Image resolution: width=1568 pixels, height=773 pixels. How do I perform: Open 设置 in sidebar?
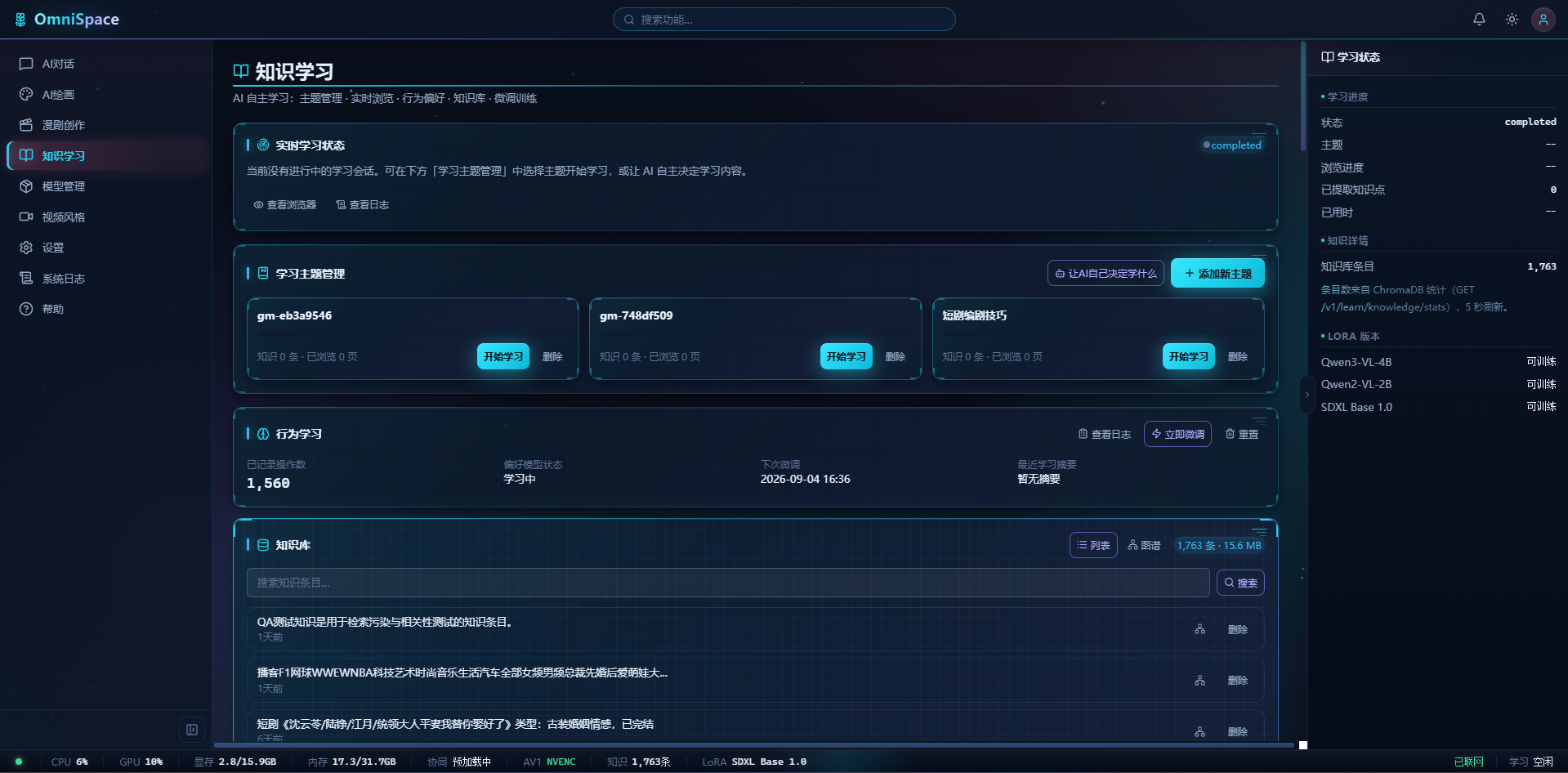click(x=106, y=248)
